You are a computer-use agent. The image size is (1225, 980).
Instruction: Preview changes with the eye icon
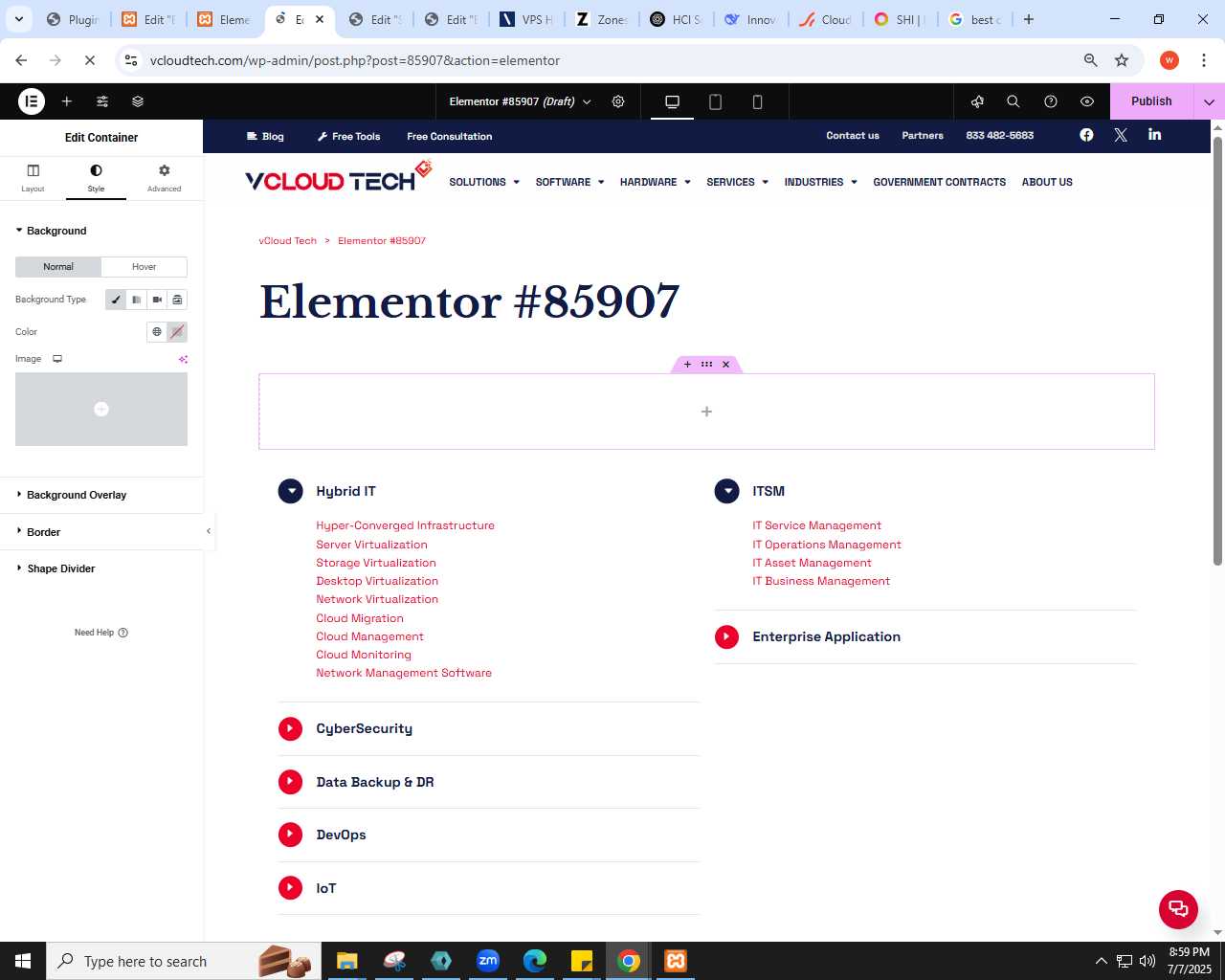coord(1087,101)
